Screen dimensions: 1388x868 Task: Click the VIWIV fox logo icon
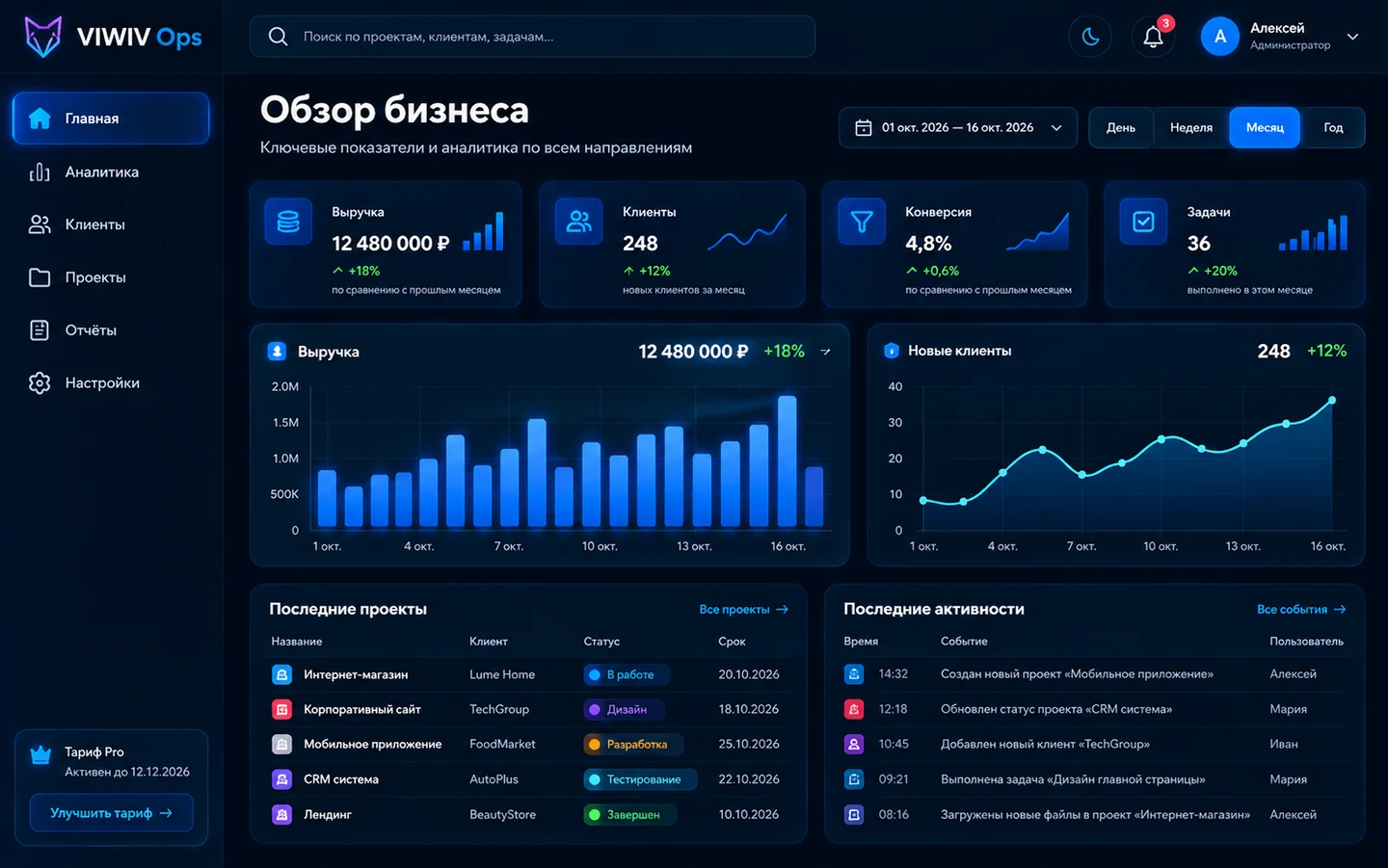click(x=42, y=37)
